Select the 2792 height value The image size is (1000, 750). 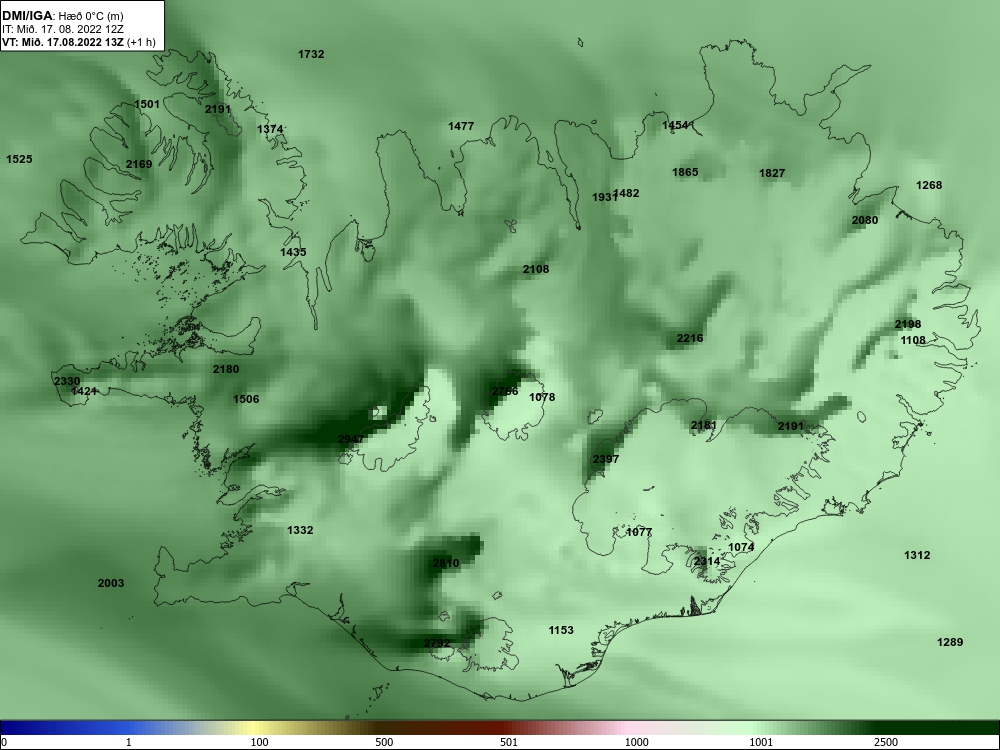(438, 643)
